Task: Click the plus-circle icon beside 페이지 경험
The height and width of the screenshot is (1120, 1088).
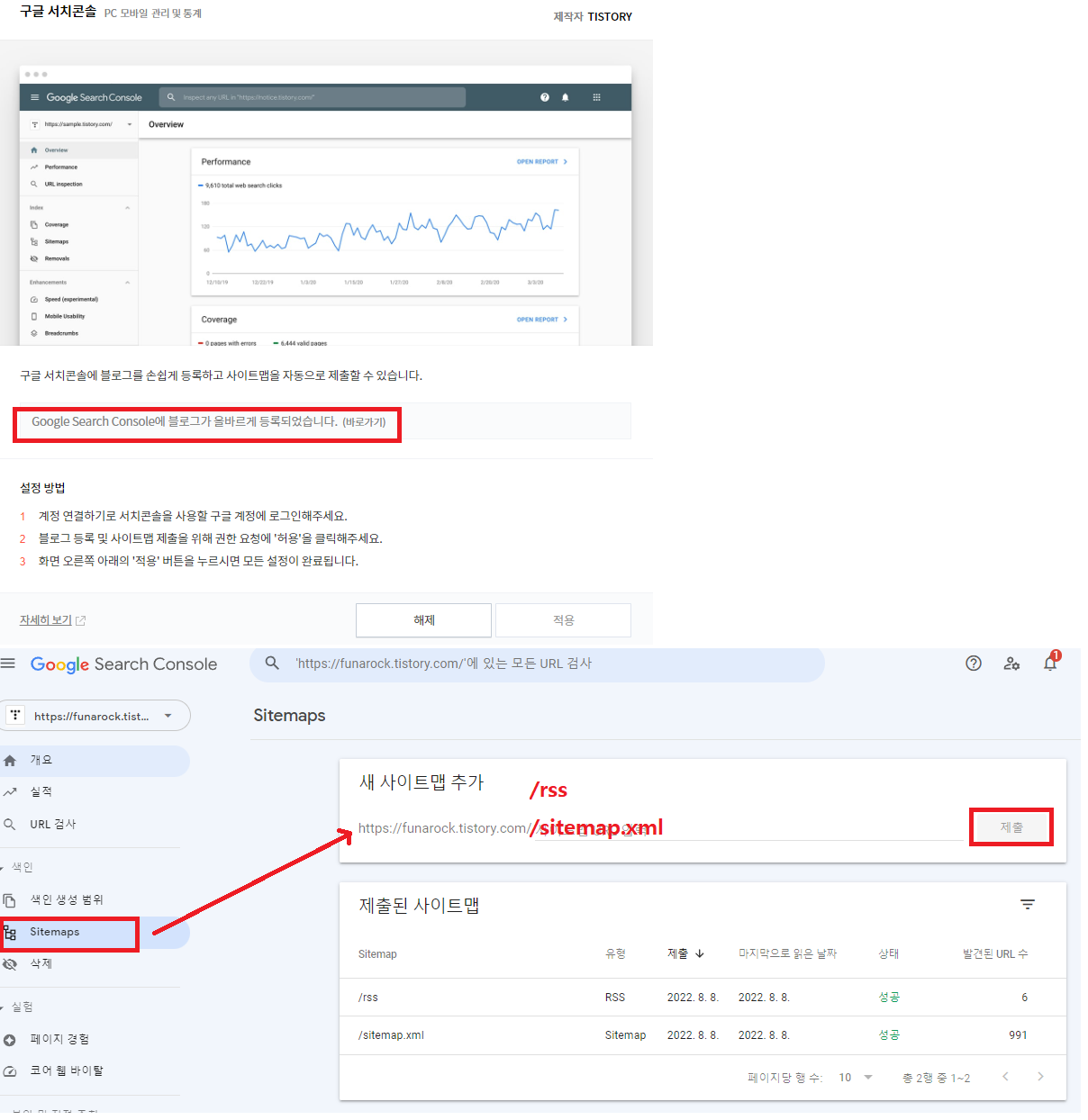Action: pos(10,1040)
